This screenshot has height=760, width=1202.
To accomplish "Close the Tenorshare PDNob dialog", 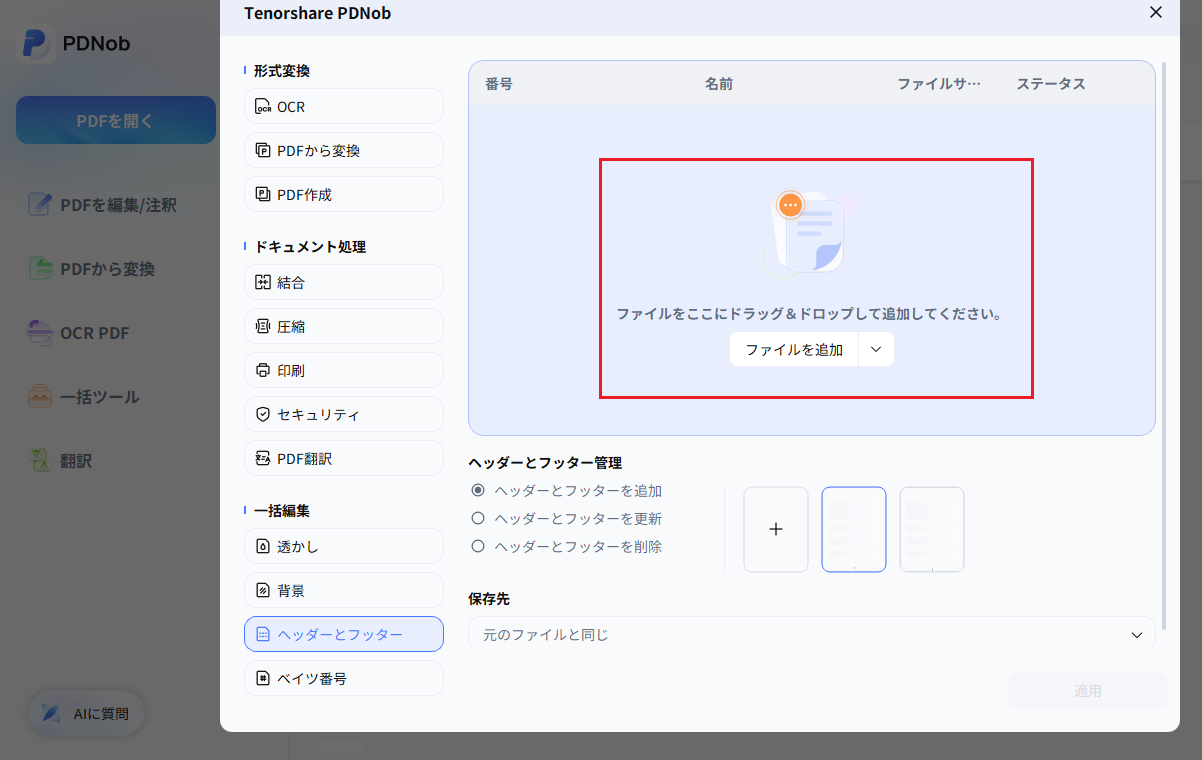I will [x=1156, y=12].
